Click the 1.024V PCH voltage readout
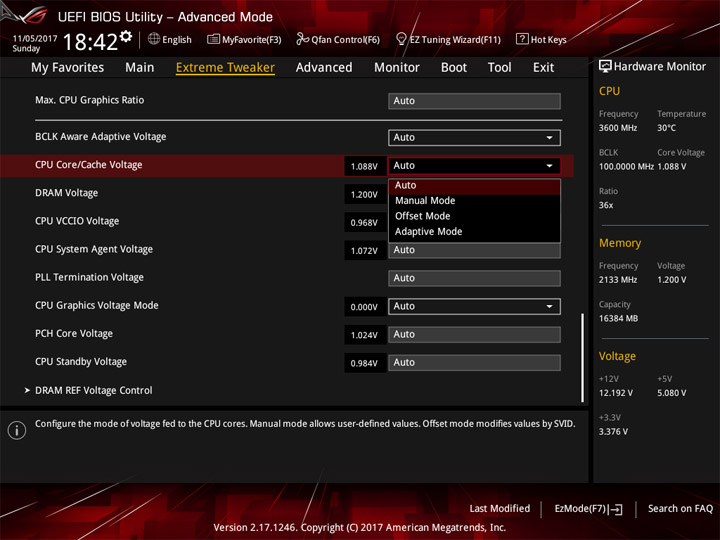This screenshot has height=540, width=720. pyautogui.click(x=364, y=335)
